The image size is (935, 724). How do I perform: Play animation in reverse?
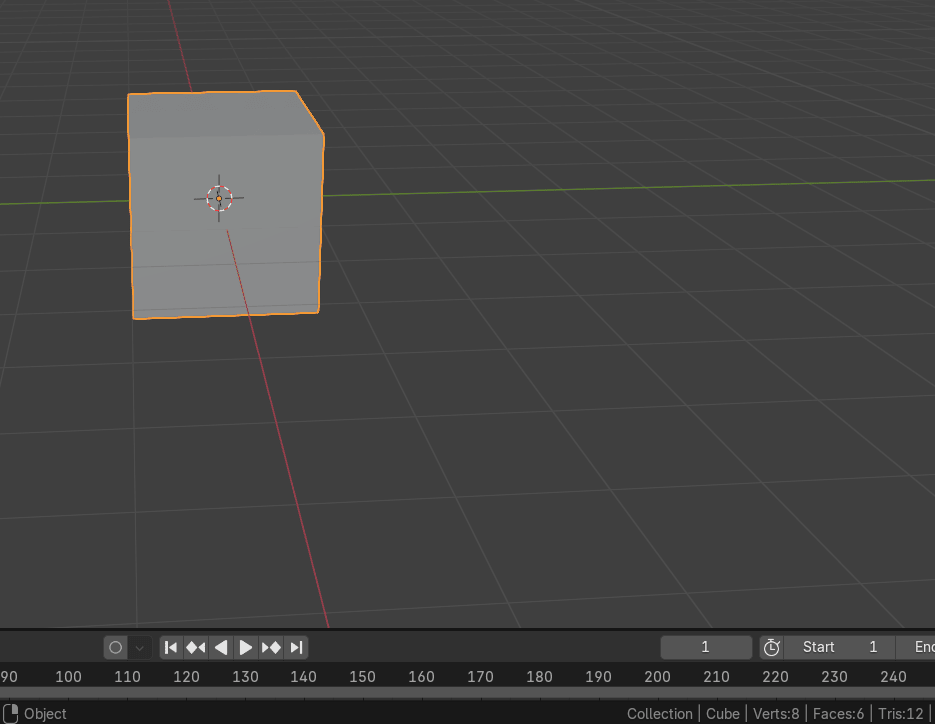click(221, 647)
